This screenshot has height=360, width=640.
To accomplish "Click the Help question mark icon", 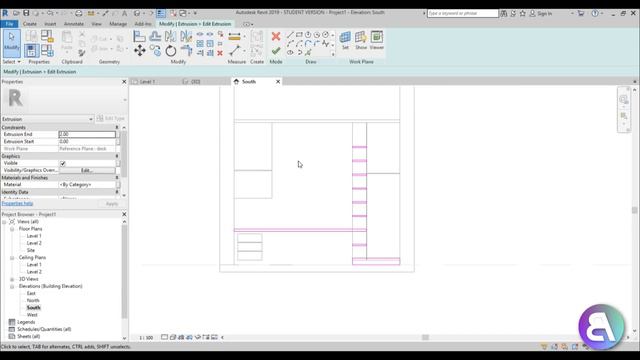I will coord(595,13).
